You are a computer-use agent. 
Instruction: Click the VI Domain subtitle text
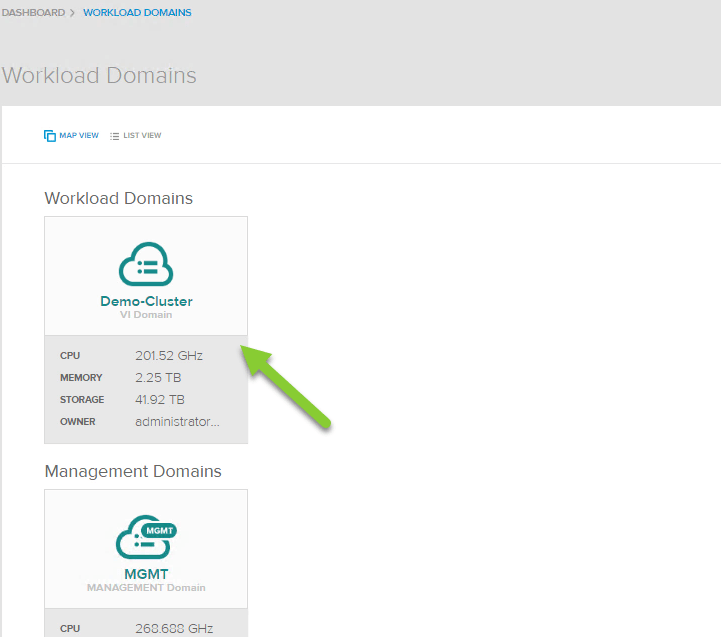146,315
